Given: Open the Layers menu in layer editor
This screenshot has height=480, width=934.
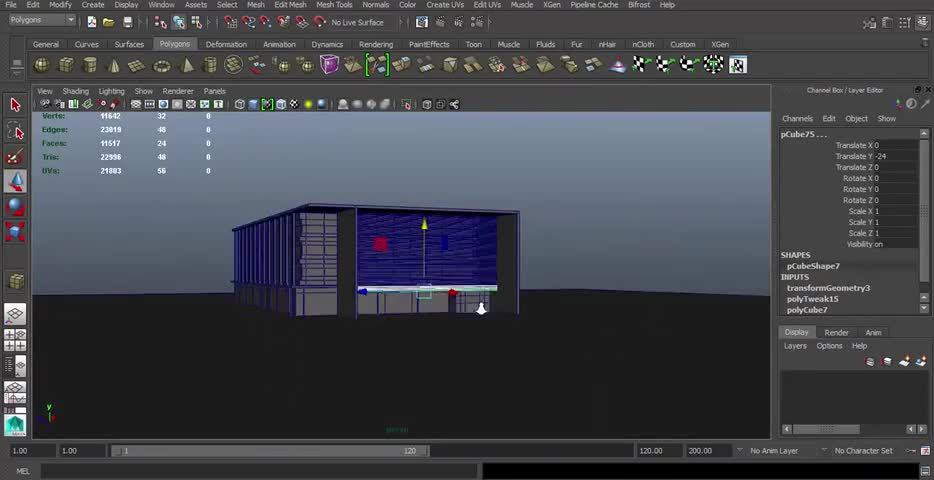Looking at the screenshot, I should 795,346.
